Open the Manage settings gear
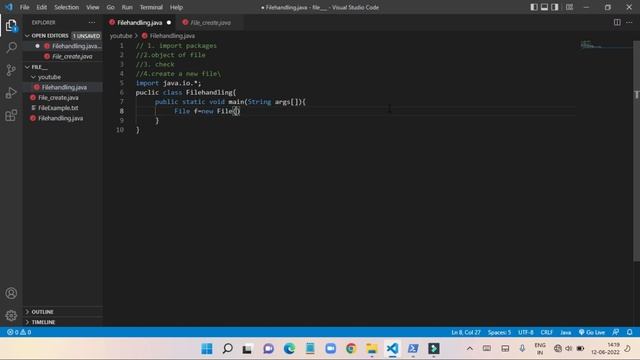This screenshot has width=640, height=360. (x=11, y=315)
